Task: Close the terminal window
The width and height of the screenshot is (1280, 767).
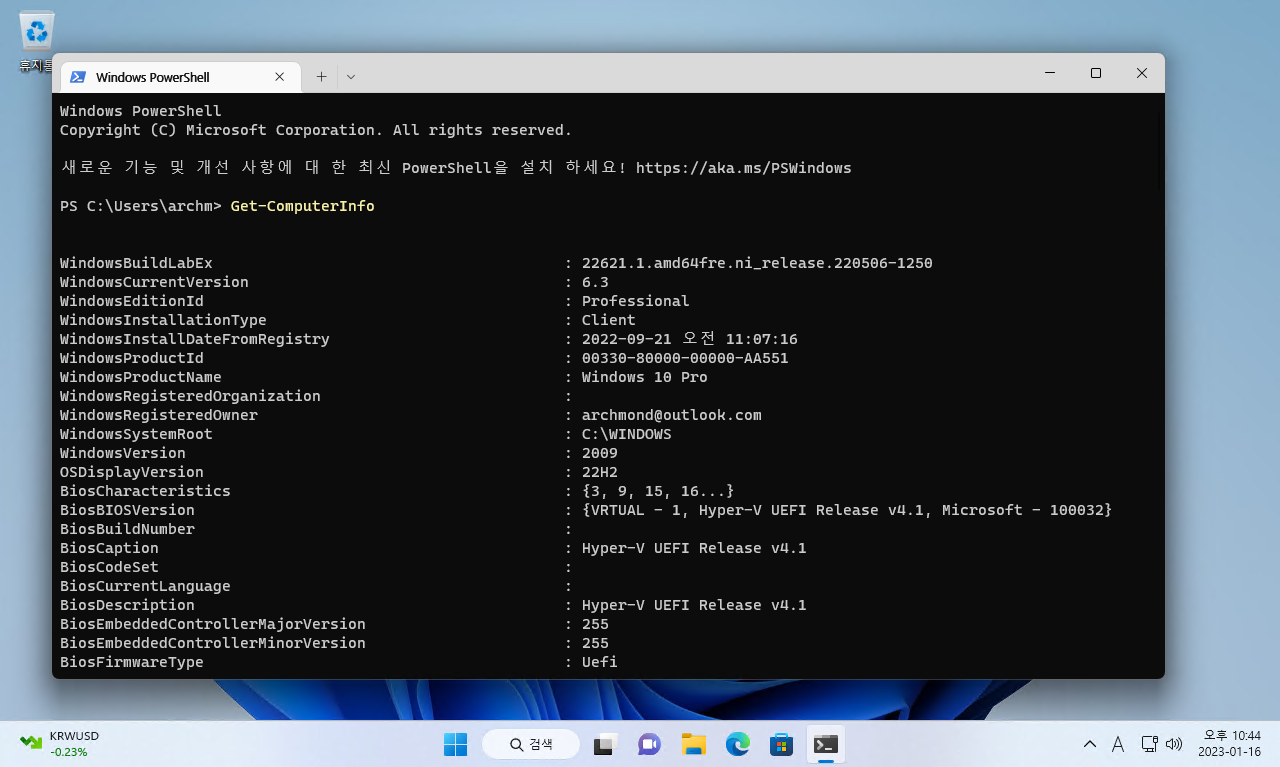Action: click(1142, 73)
